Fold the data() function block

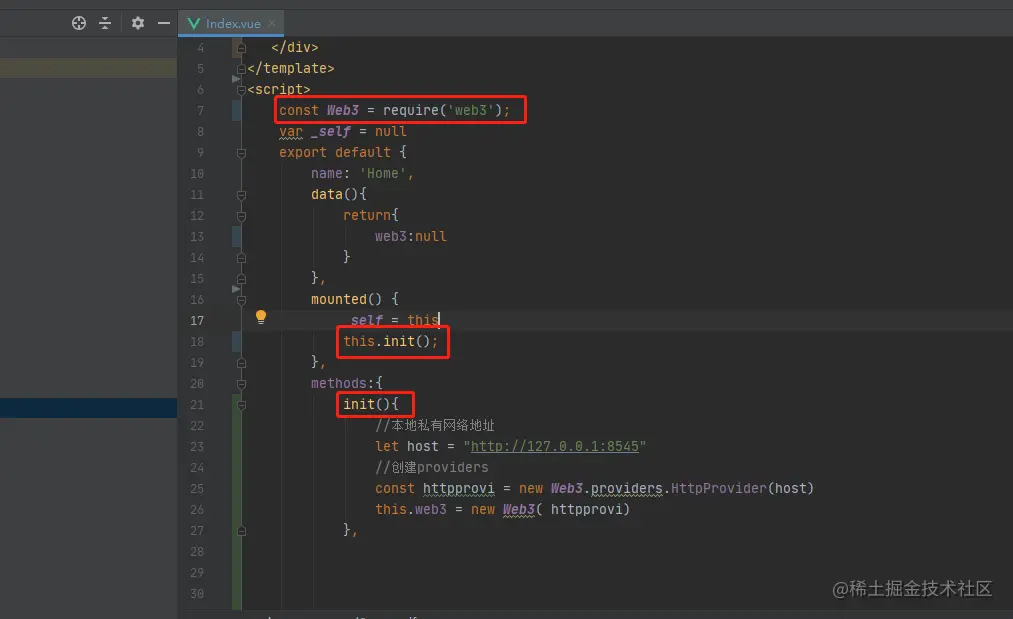[x=241, y=195]
